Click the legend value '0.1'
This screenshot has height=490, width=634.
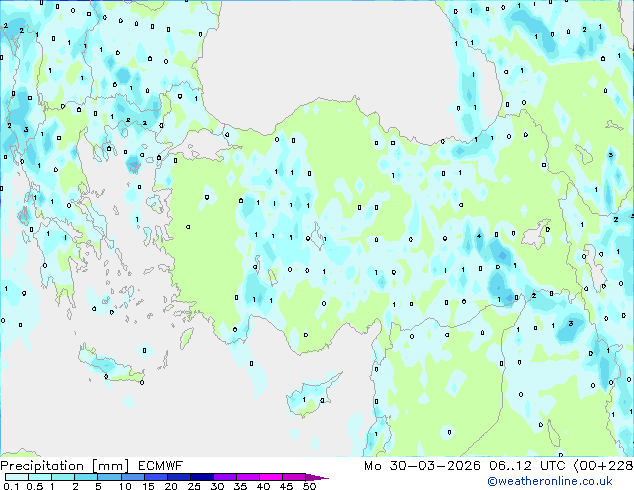click(x=11, y=486)
